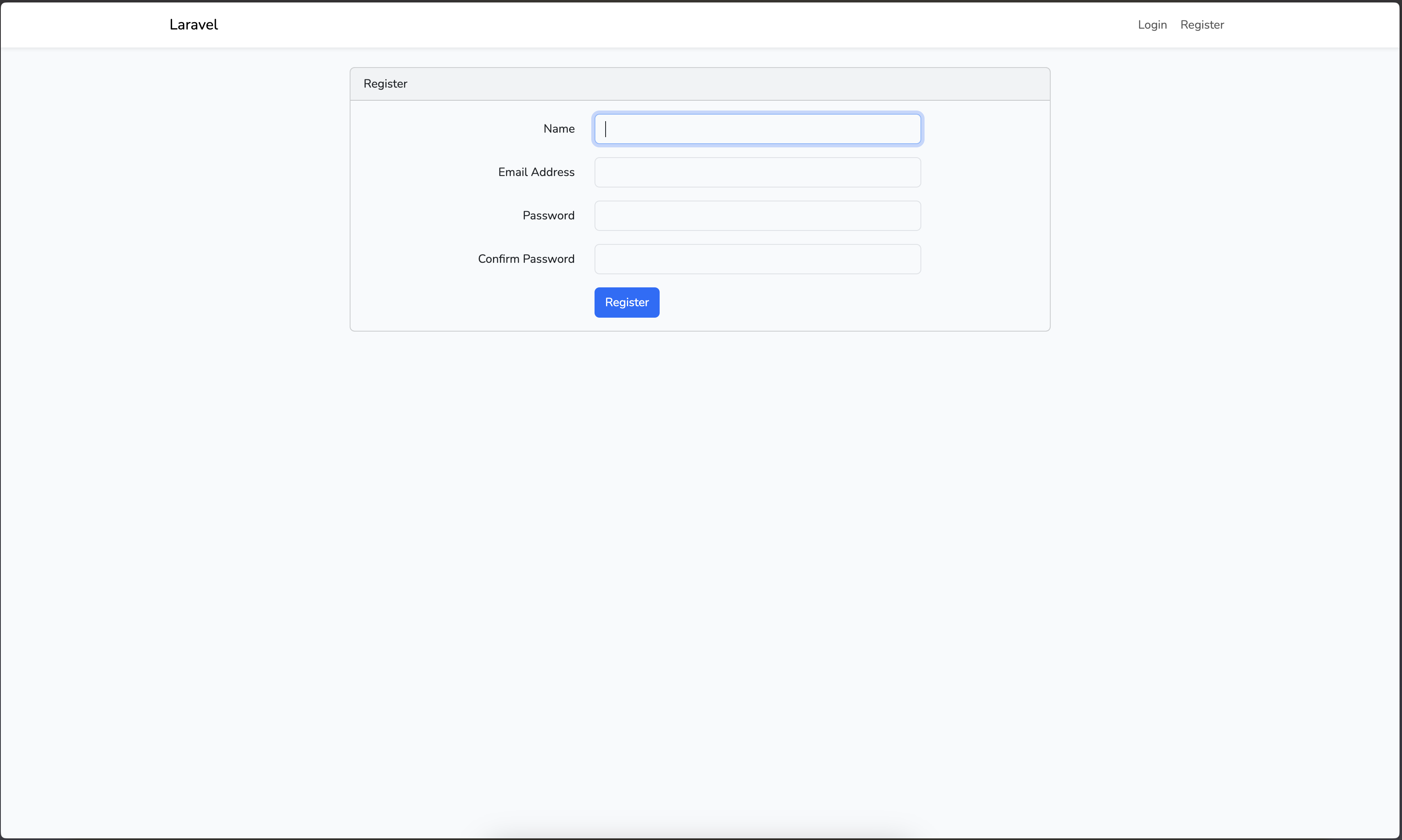Click blank card area right of Register button
1402x840 pixels.
tap(849, 302)
